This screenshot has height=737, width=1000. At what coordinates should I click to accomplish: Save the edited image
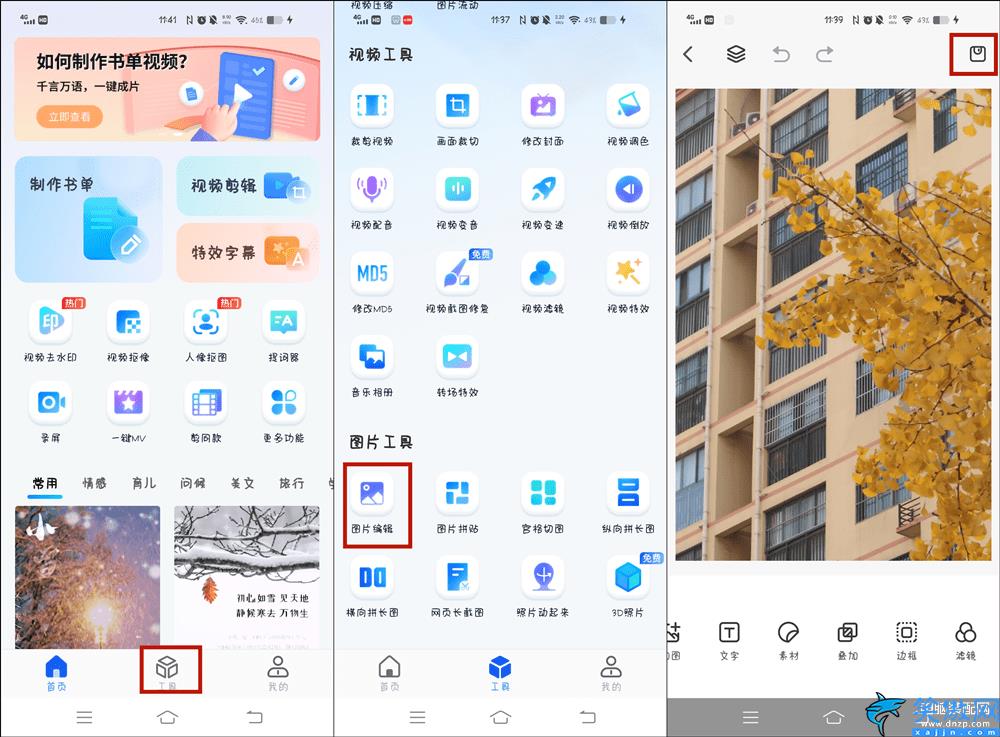tap(977, 54)
